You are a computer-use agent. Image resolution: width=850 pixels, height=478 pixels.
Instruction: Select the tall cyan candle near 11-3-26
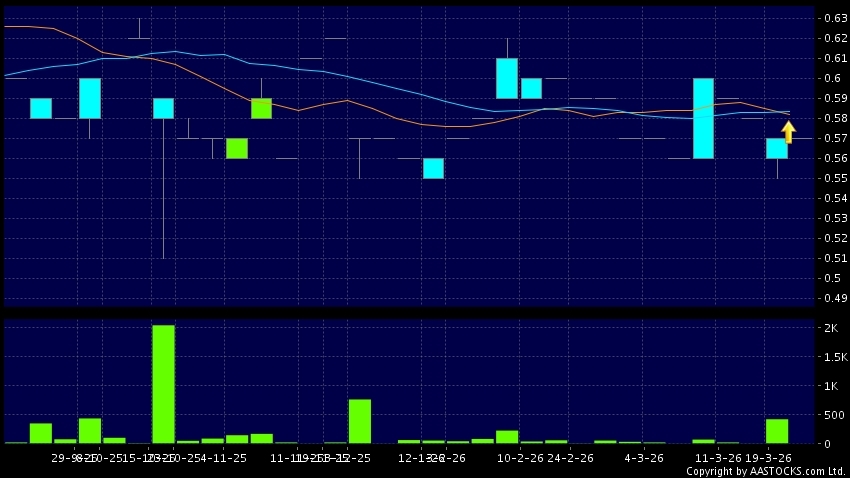703,118
